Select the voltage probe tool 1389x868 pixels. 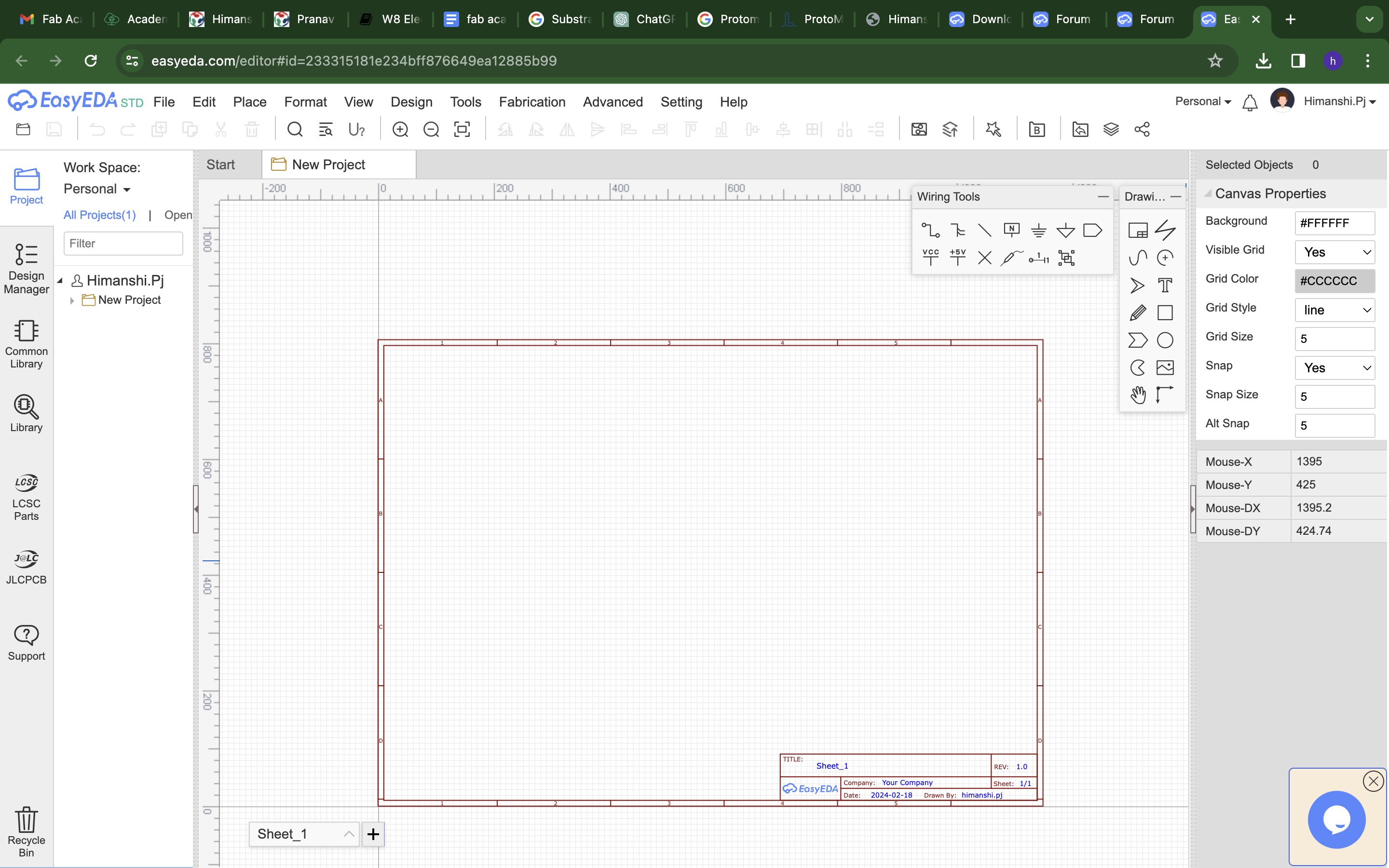point(1011,258)
